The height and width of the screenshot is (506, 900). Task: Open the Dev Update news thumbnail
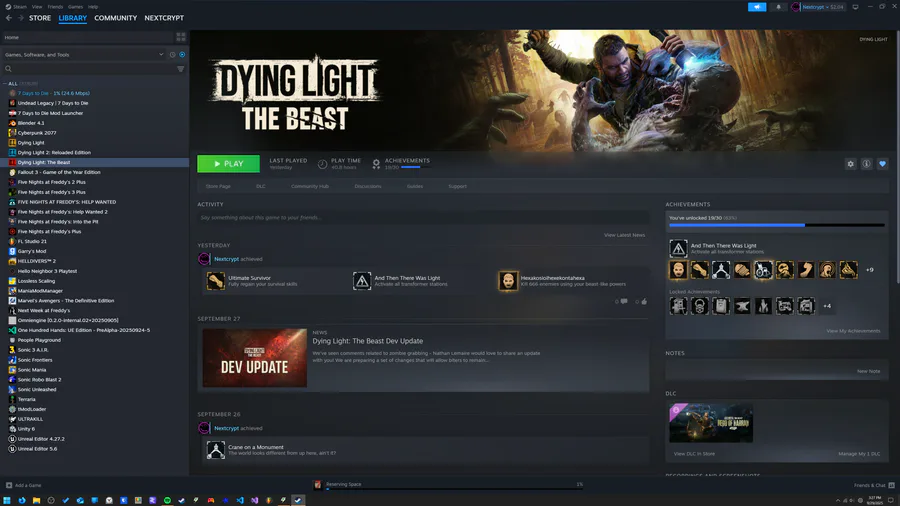tap(255, 358)
